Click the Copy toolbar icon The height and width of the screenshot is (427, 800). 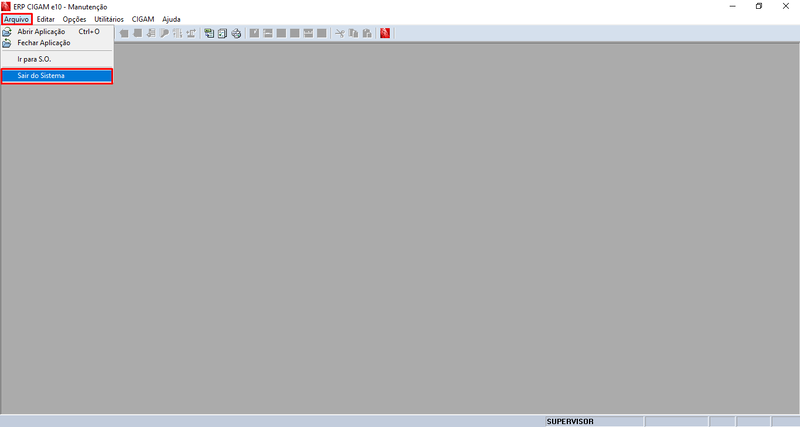click(353, 34)
